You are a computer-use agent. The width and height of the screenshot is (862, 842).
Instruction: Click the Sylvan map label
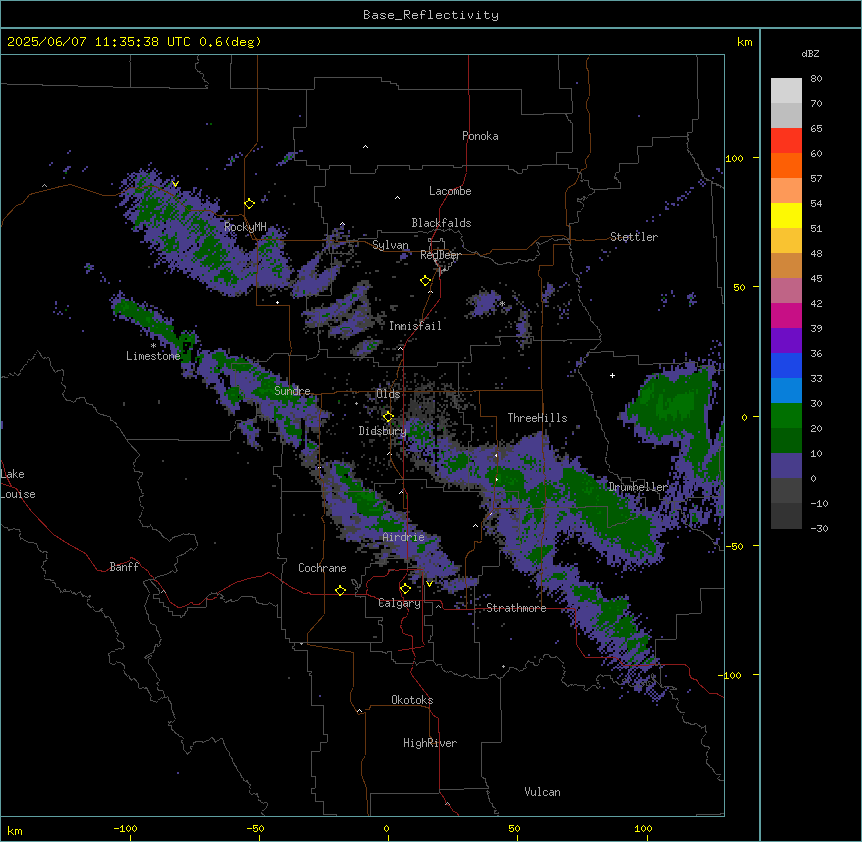click(390, 245)
